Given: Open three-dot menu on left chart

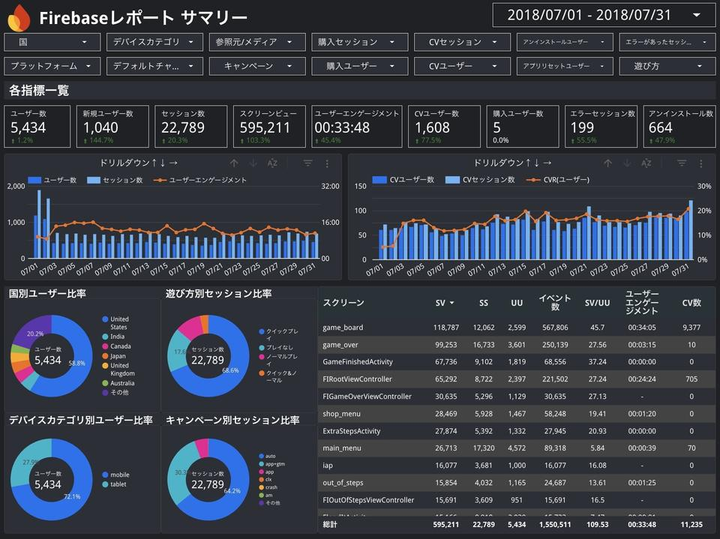Looking at the screenshot, I should click(x=327, y=163).
